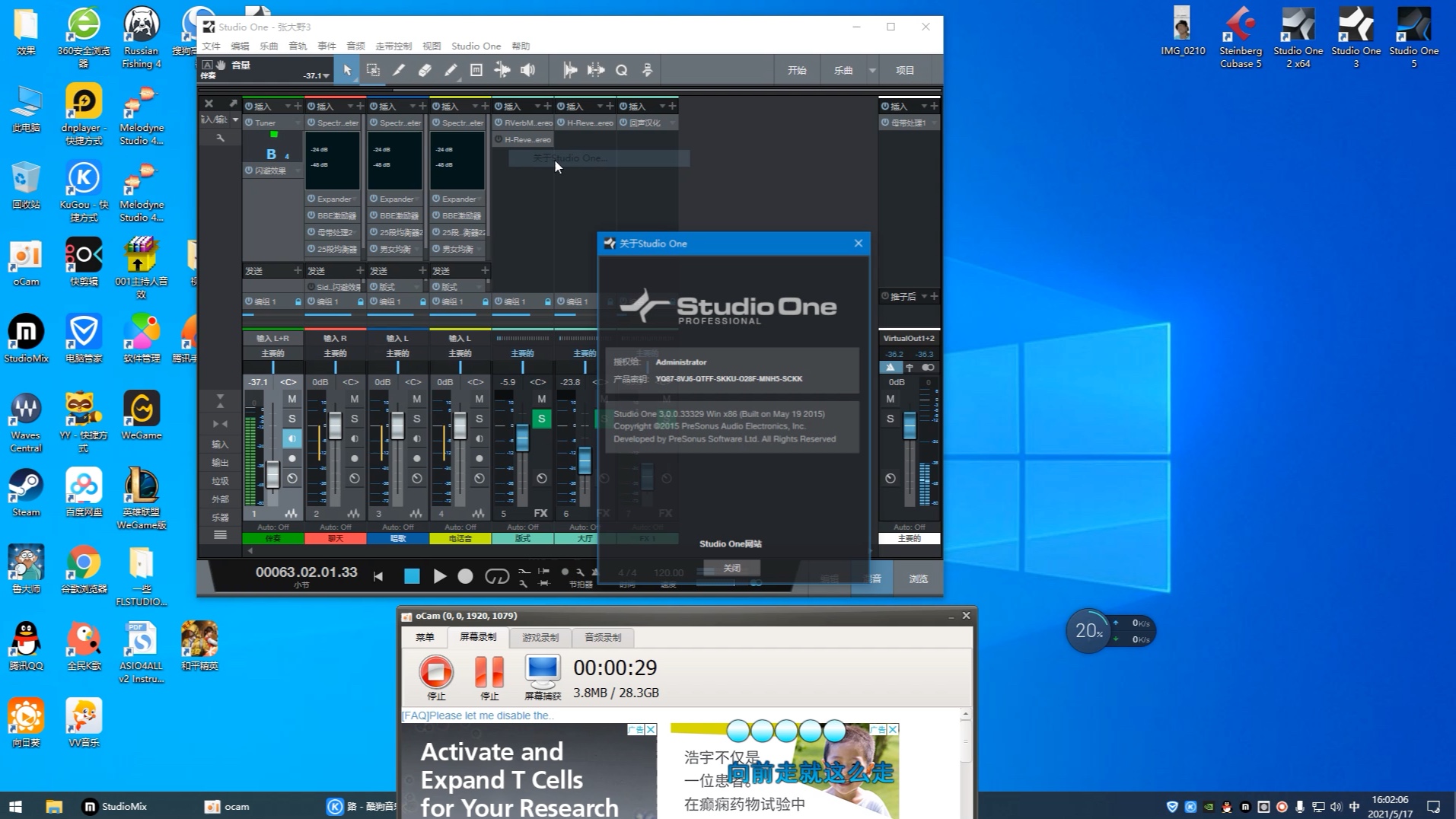Click the Record transport button
Image resolution: width=1456 pixels, height=819 pixels.
click(x=465, y=576)
